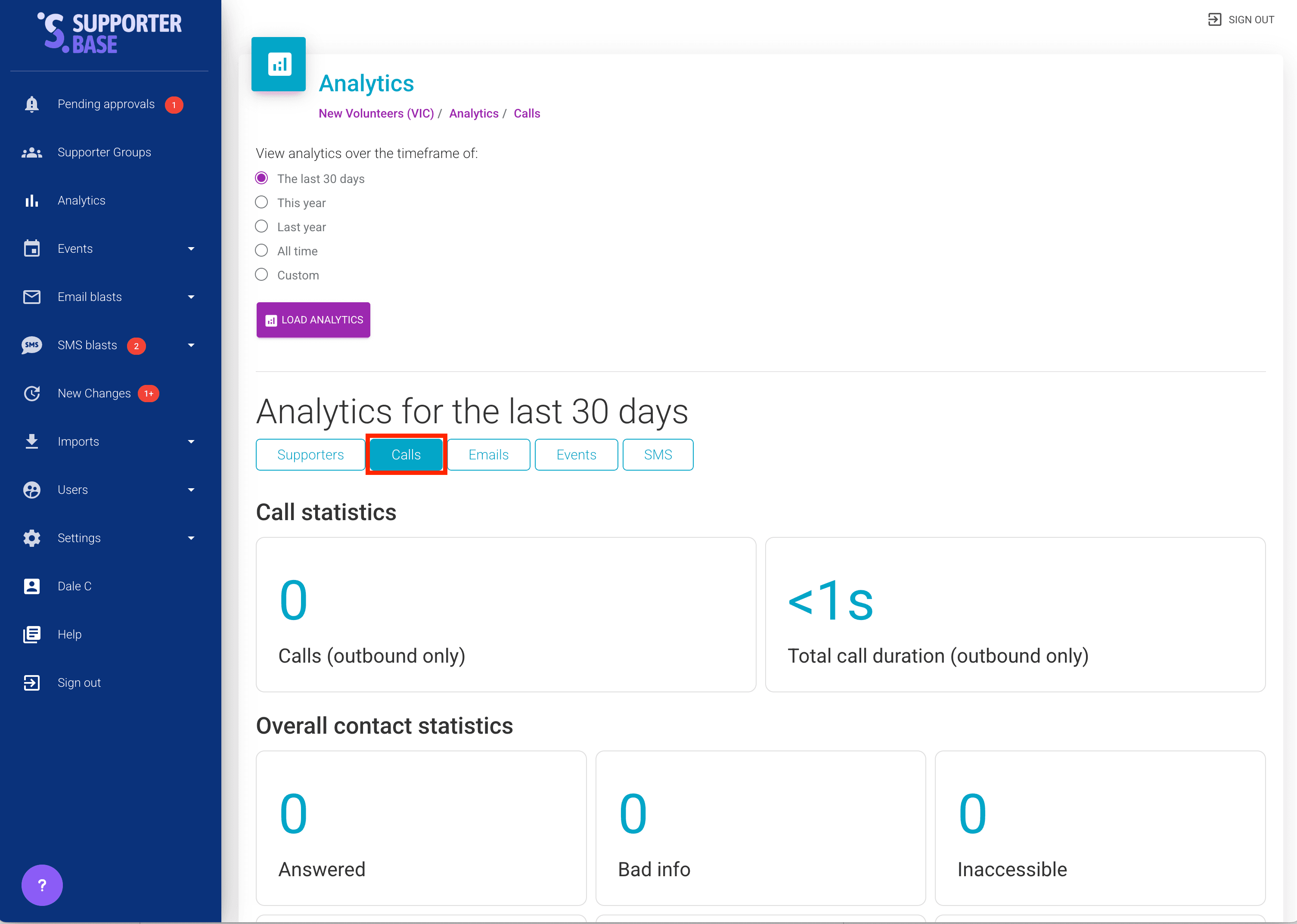
Task: Select the "This year" timeframe option
Action: tap(262, 202)
